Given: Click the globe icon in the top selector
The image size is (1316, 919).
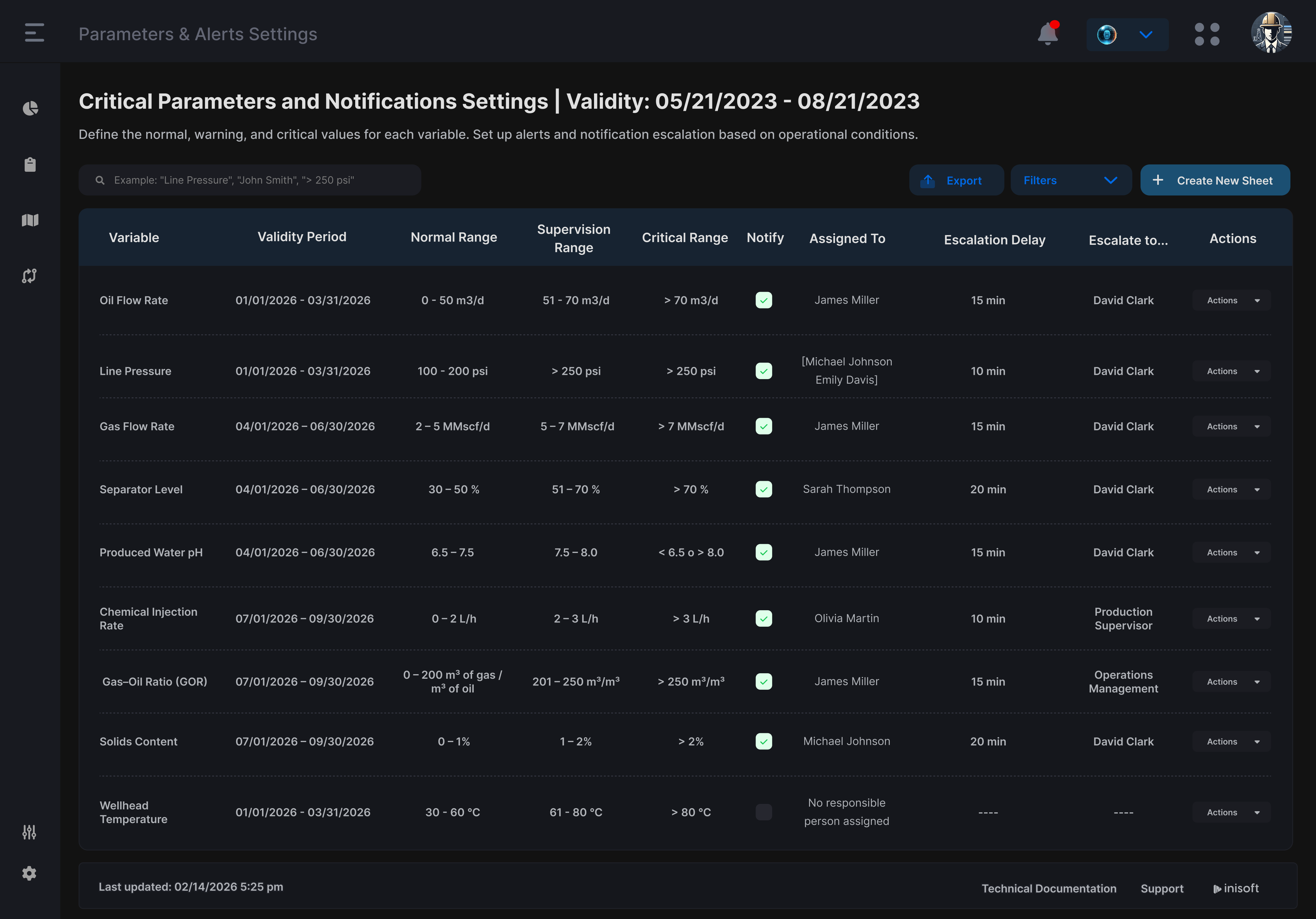Looking at the screenshot, I should coord(1106,34).
